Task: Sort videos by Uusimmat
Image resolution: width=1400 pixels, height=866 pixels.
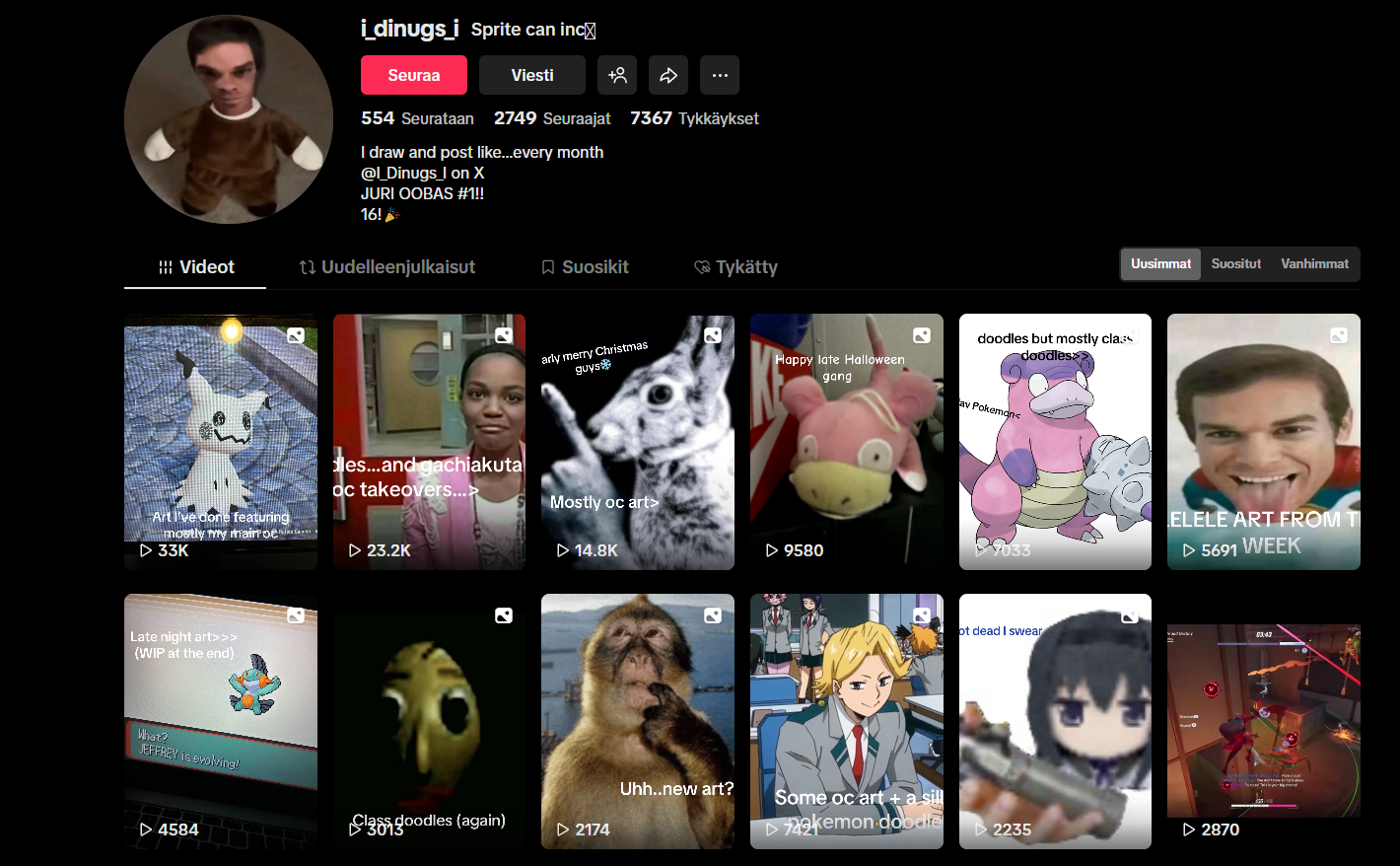Action: 1160,264
